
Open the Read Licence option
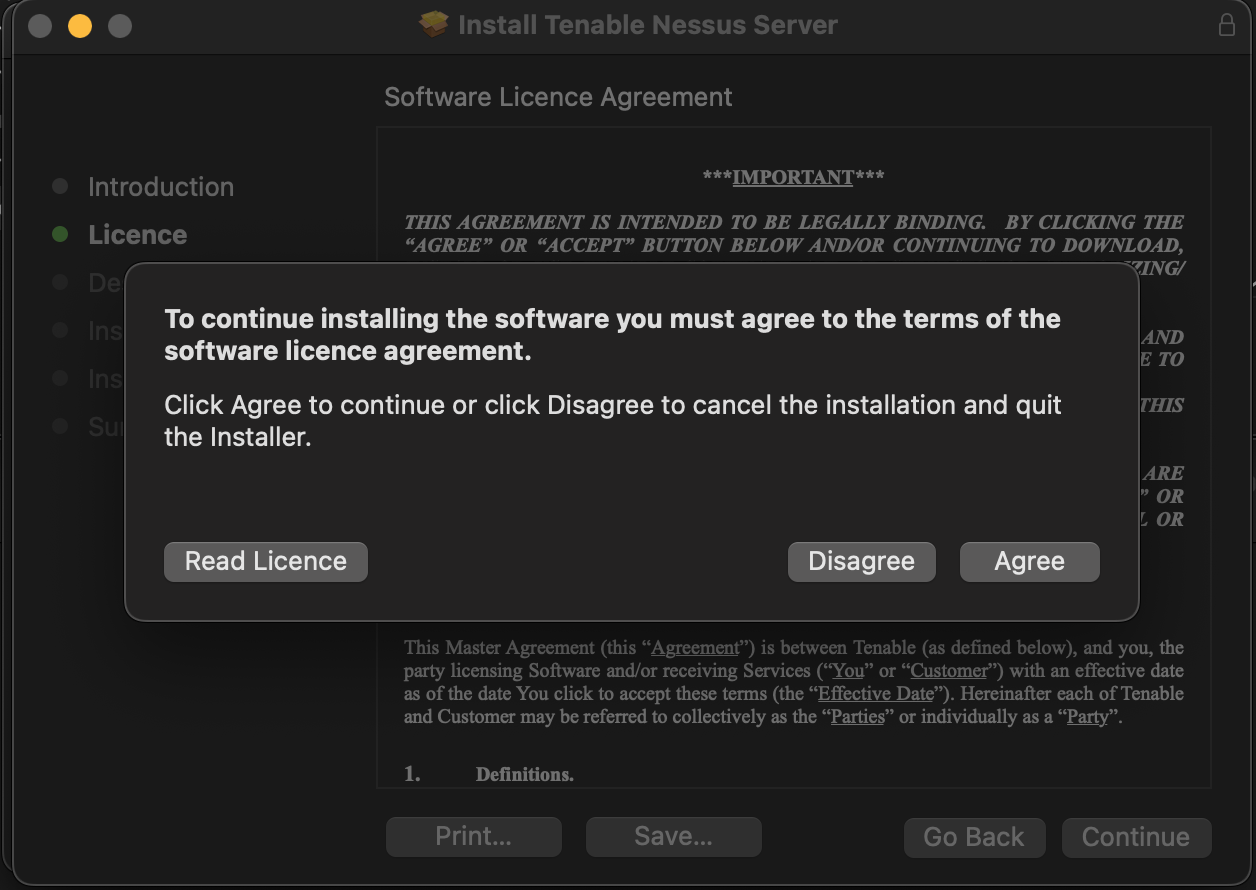click(x=266, y=562)
